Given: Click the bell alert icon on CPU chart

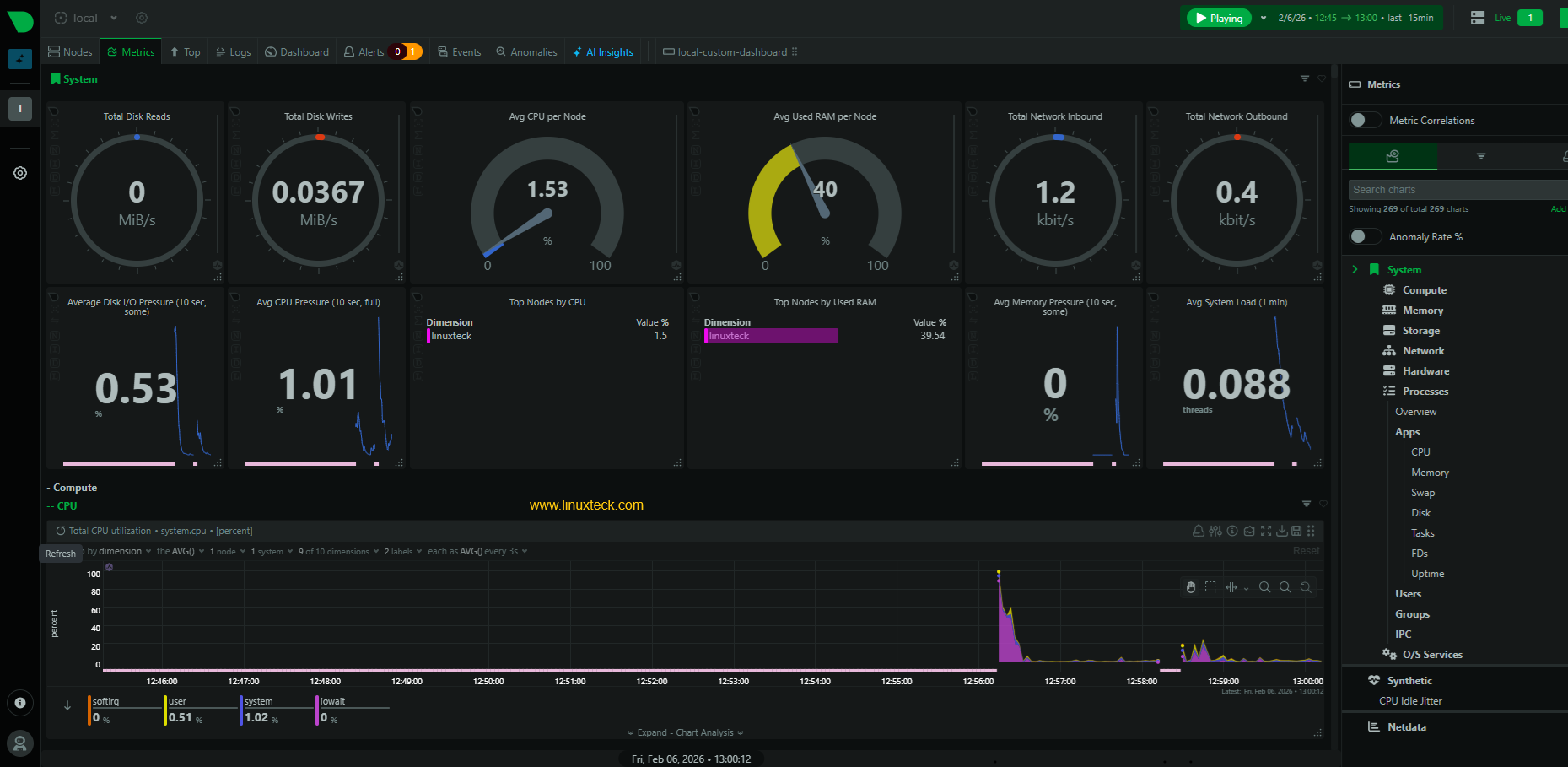Looking at the screenshot, I should pyautogui.click(x=1198, y=531).
